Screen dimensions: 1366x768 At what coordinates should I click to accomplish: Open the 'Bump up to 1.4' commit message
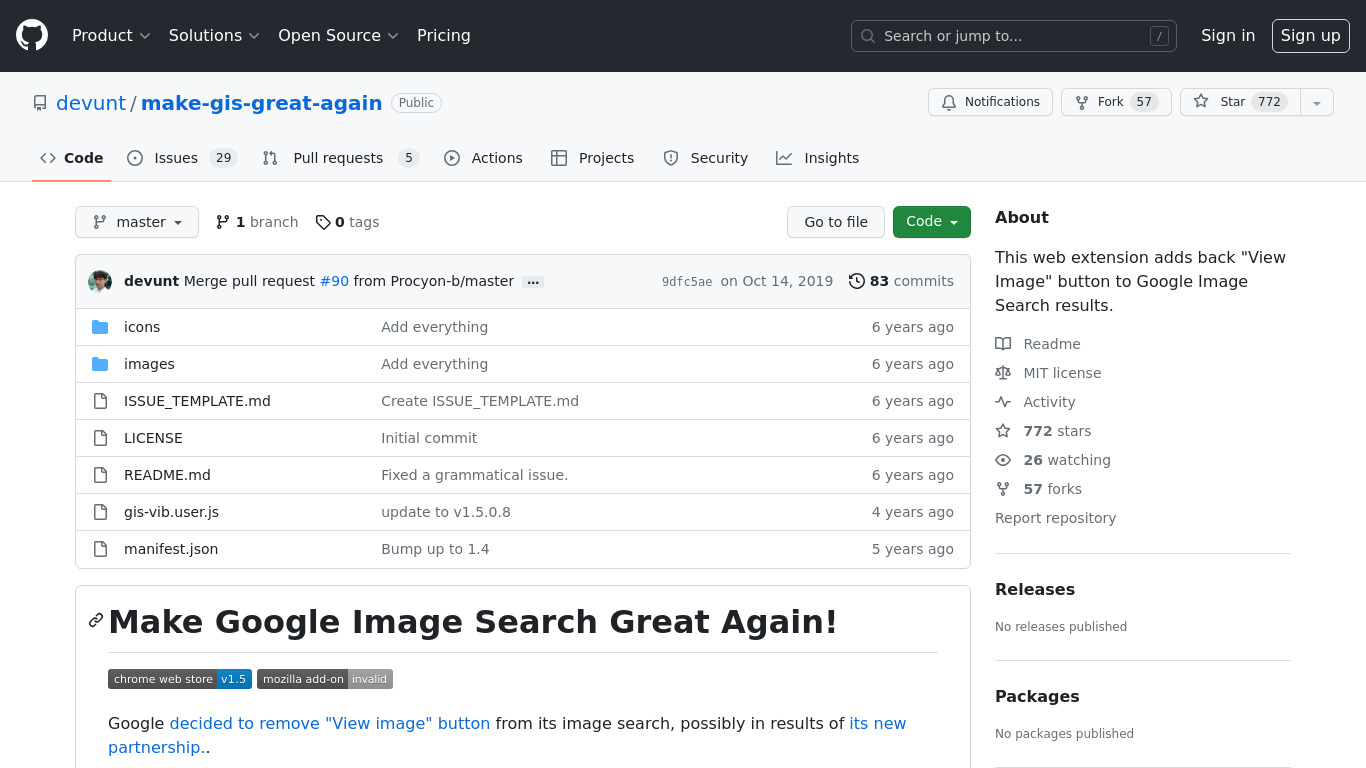(x=435, y=549)
